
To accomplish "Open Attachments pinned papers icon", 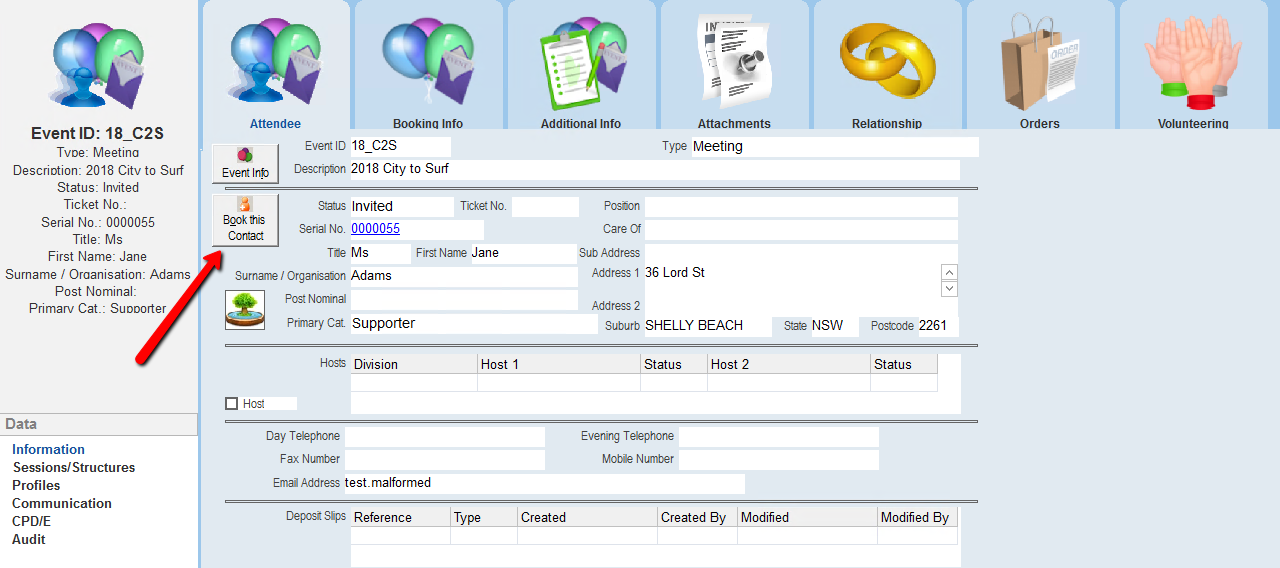I will (x=734, y=62).
